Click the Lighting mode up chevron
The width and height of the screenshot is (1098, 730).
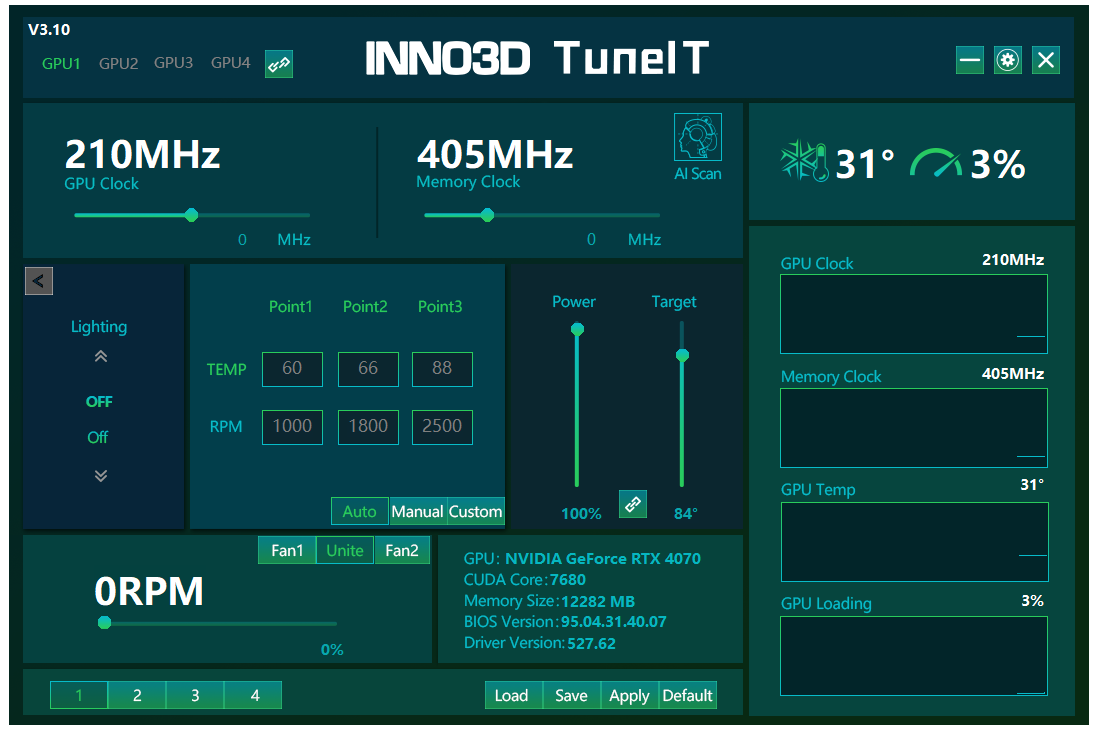[x=101, y=357]
